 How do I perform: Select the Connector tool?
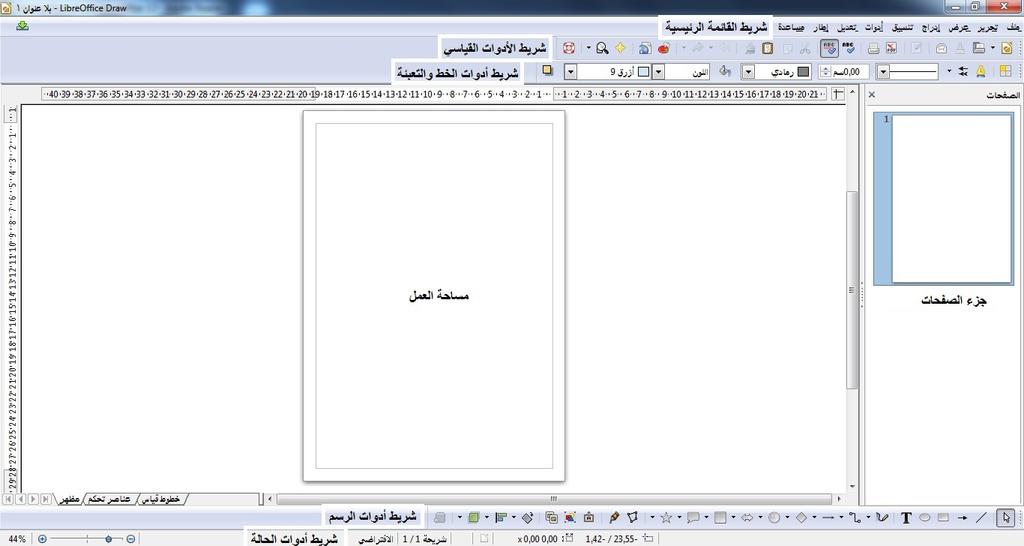click(855, 517)
